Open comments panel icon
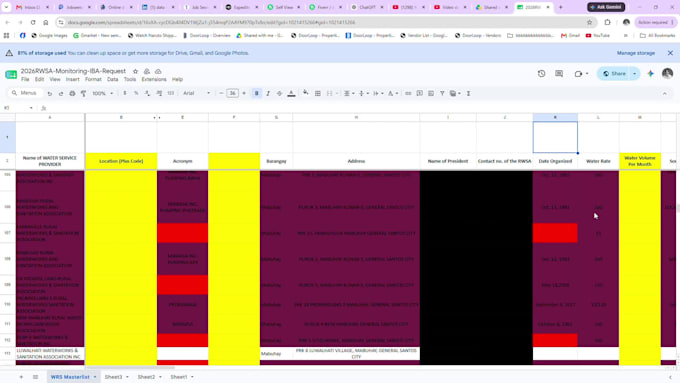This screenshot has width=680, height=383. point(559,74)
